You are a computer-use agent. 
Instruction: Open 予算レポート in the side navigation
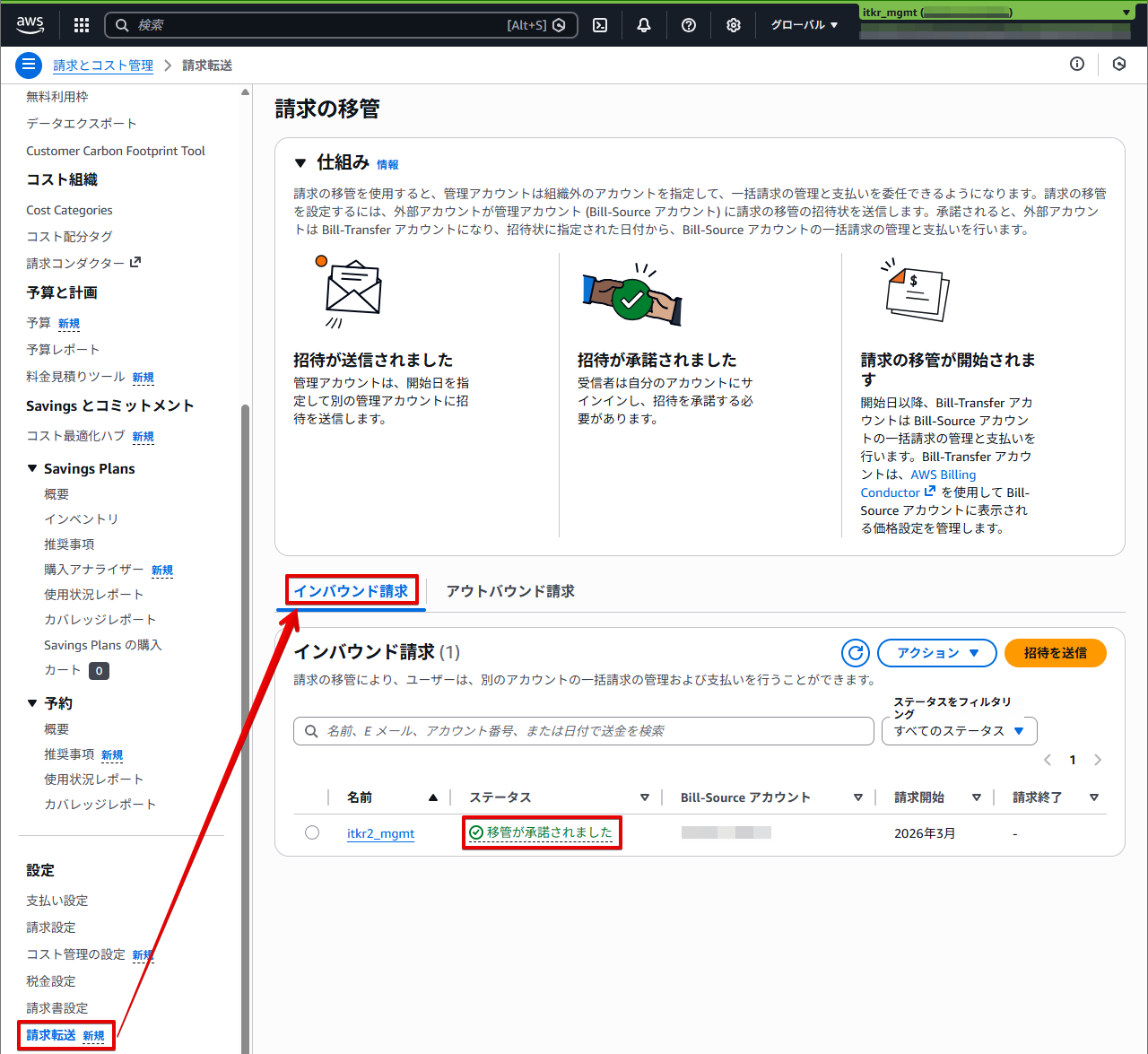pos(63,350)
